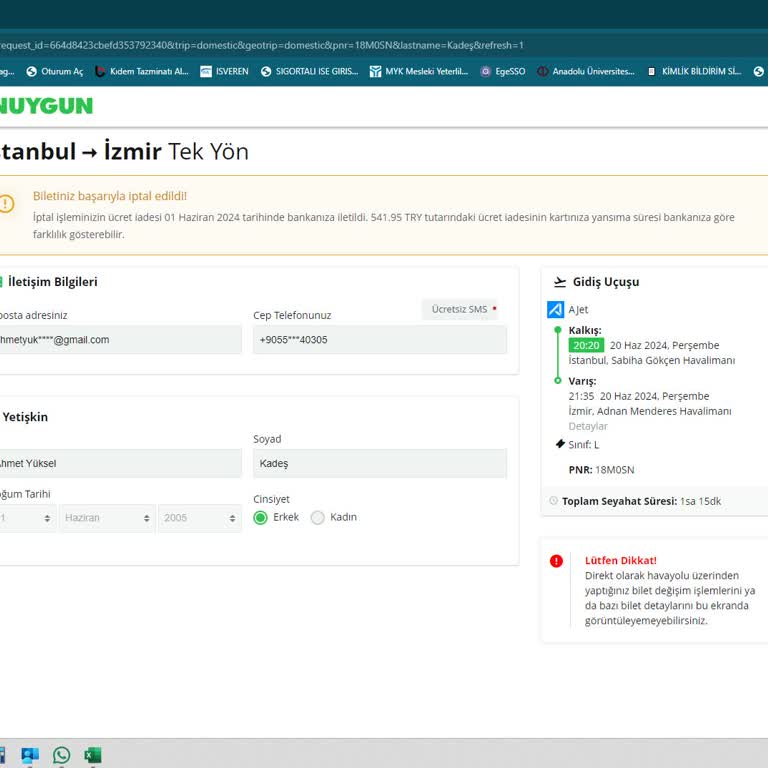The image size is (768, 768).
Task: Click the Detaylar link under arrival info
Action: pyautogui.click(x=588, y=426)
